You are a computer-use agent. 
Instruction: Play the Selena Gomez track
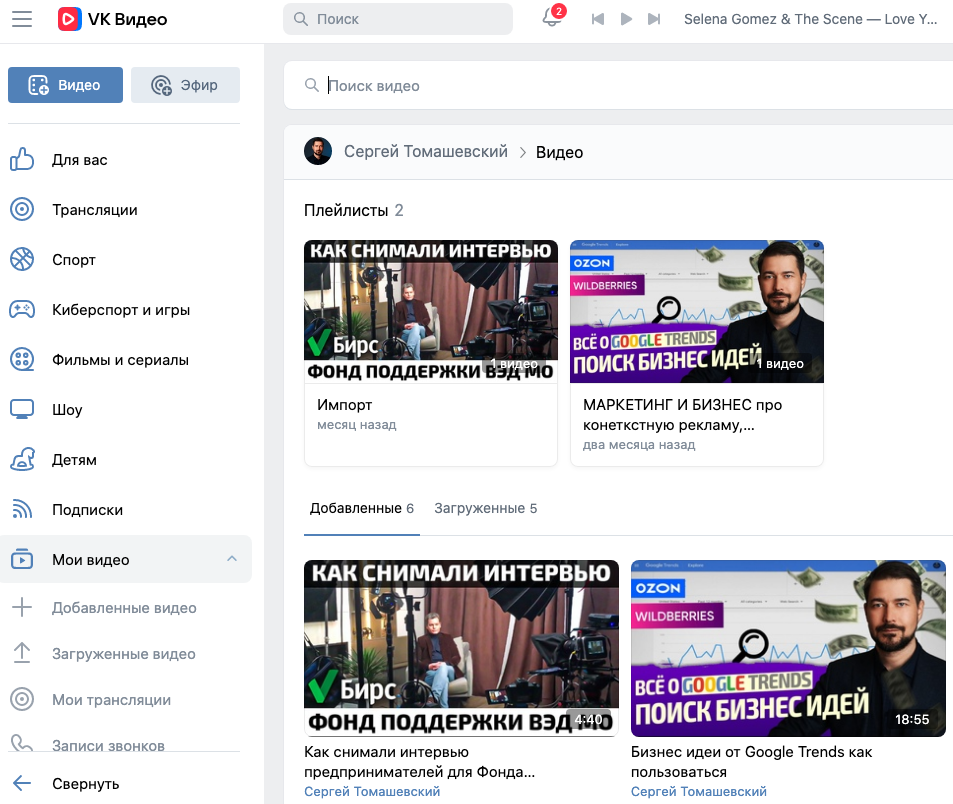click(x=626, y=19)
